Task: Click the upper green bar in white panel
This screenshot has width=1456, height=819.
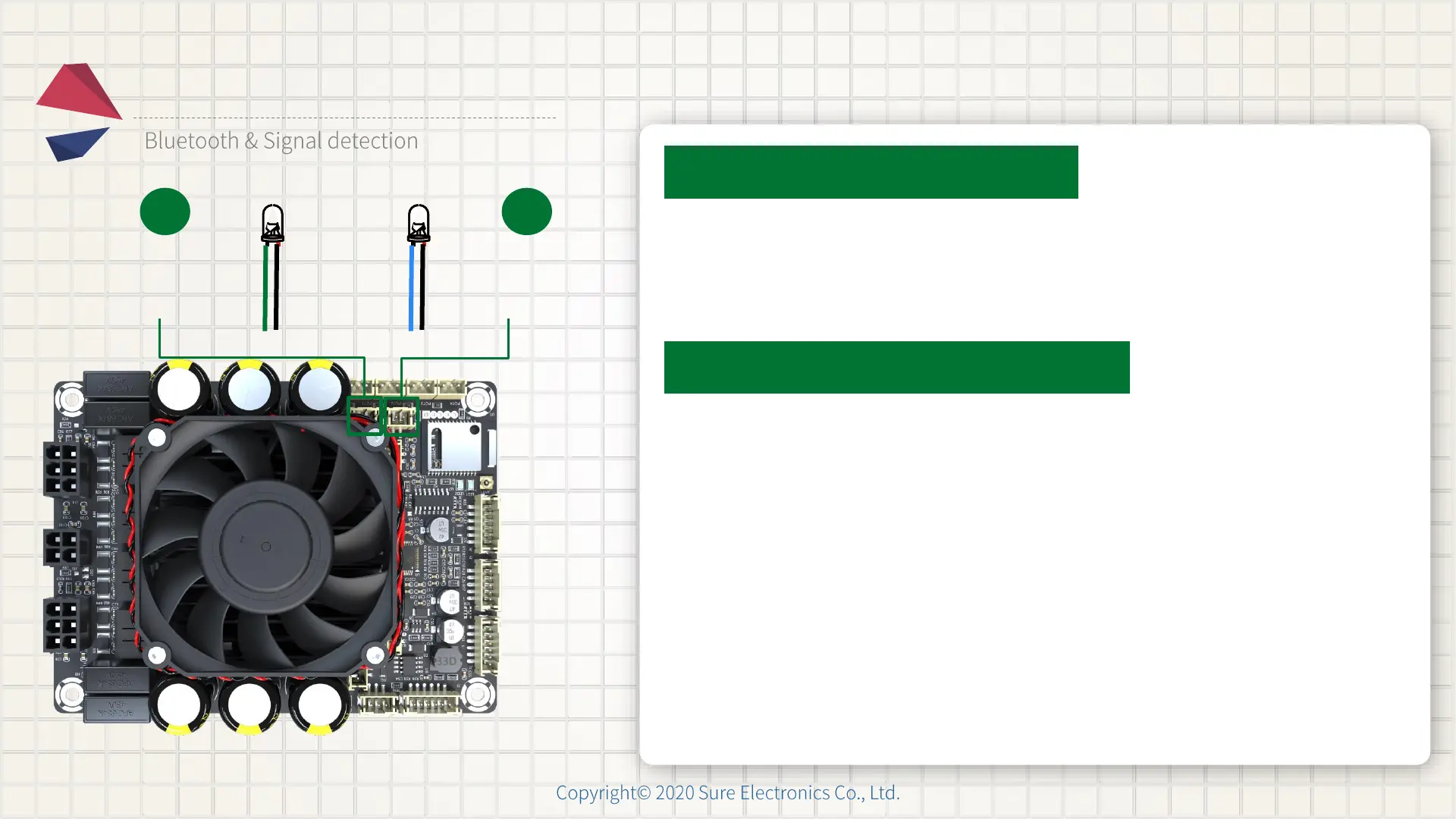Action: pos(871,172)
